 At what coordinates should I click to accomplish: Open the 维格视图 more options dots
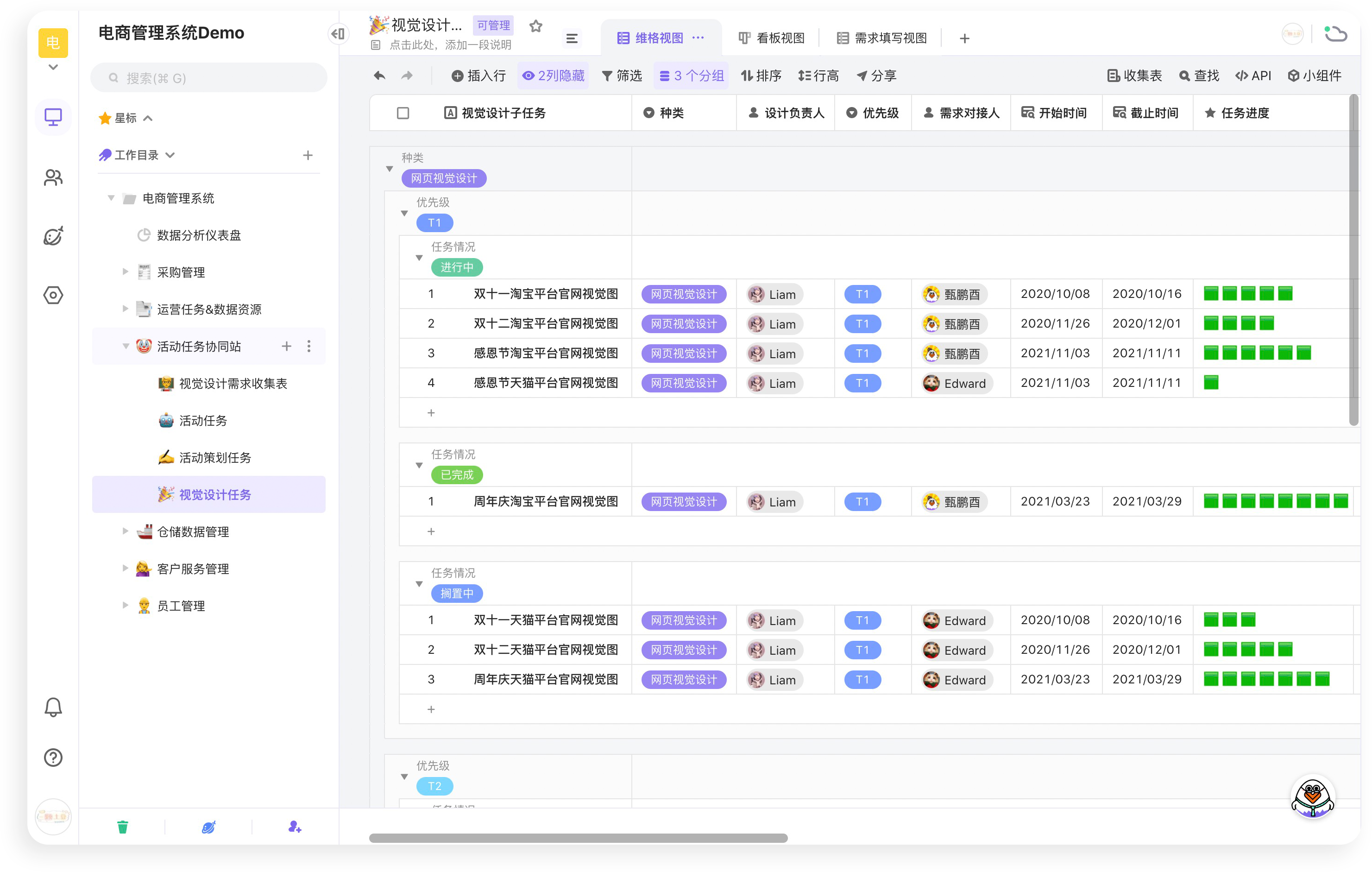698,38
